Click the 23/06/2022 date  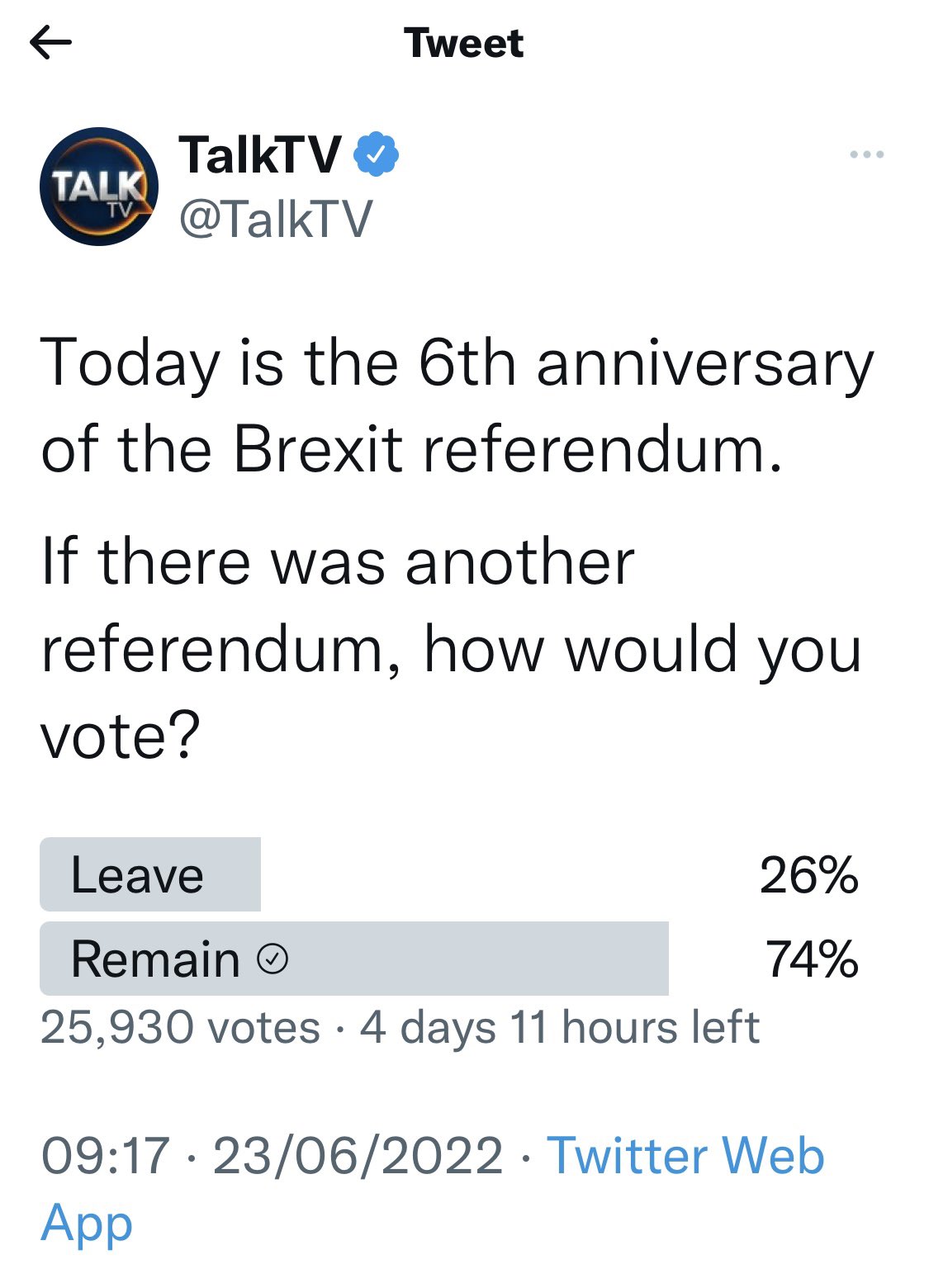358,1155
